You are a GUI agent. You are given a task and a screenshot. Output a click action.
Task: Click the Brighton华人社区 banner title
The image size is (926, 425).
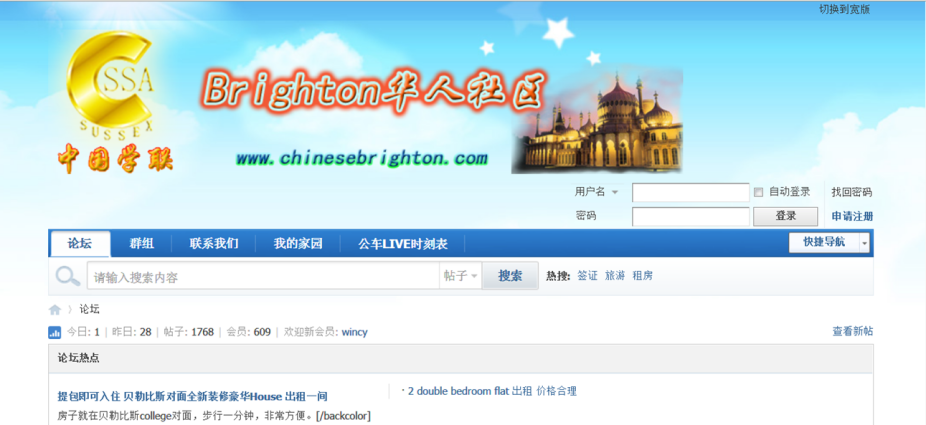tap(374, 91)
